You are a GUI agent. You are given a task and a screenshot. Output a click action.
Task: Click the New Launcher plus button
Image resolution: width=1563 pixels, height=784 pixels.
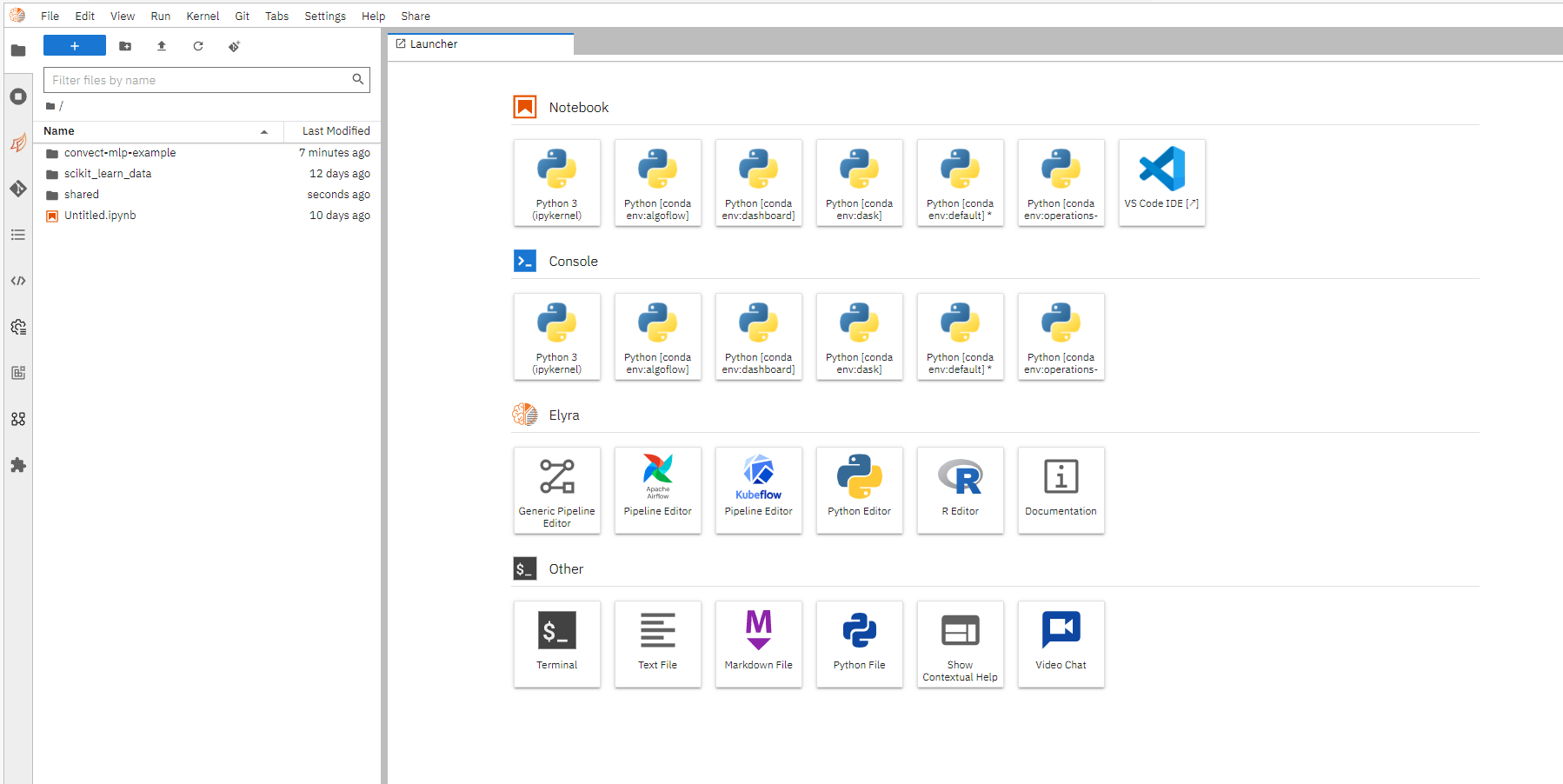75,46
